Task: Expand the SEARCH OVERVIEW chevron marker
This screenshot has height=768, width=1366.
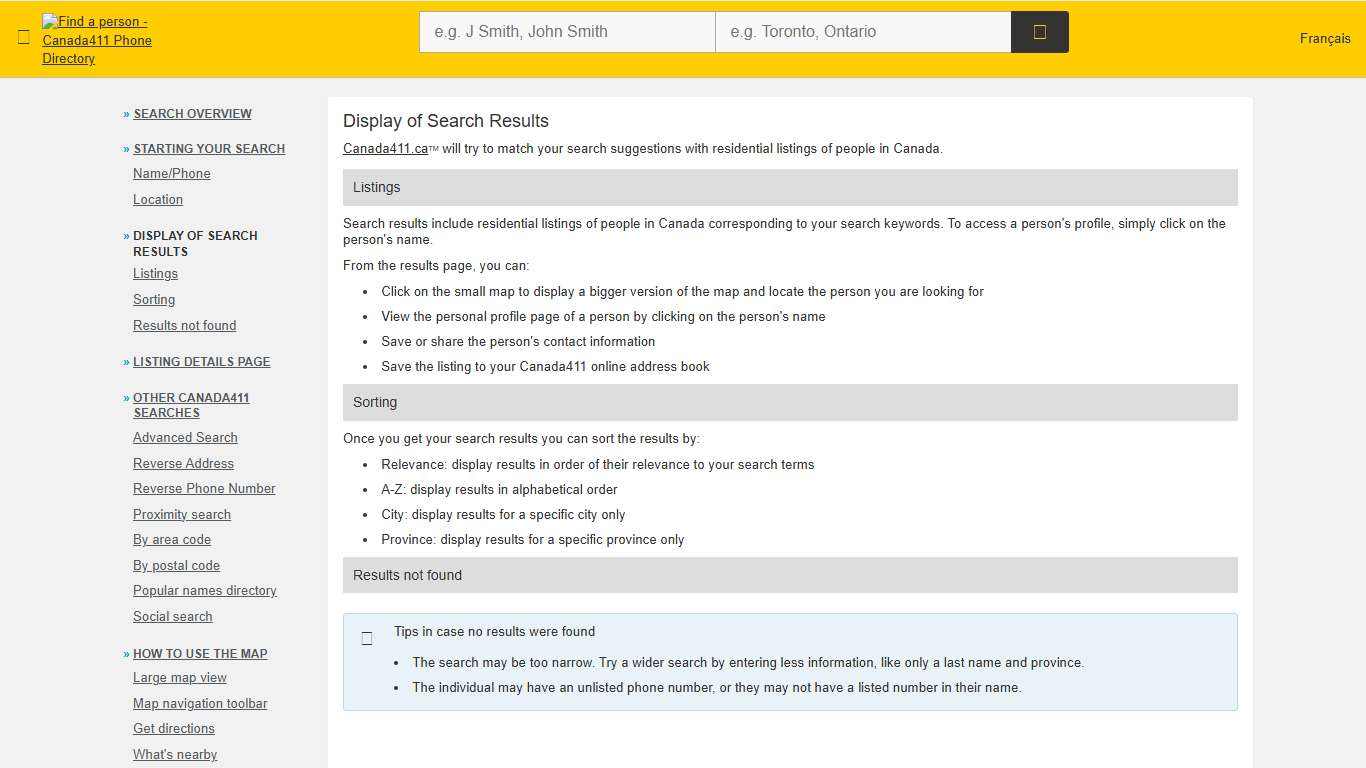Action: coord(125,113)
